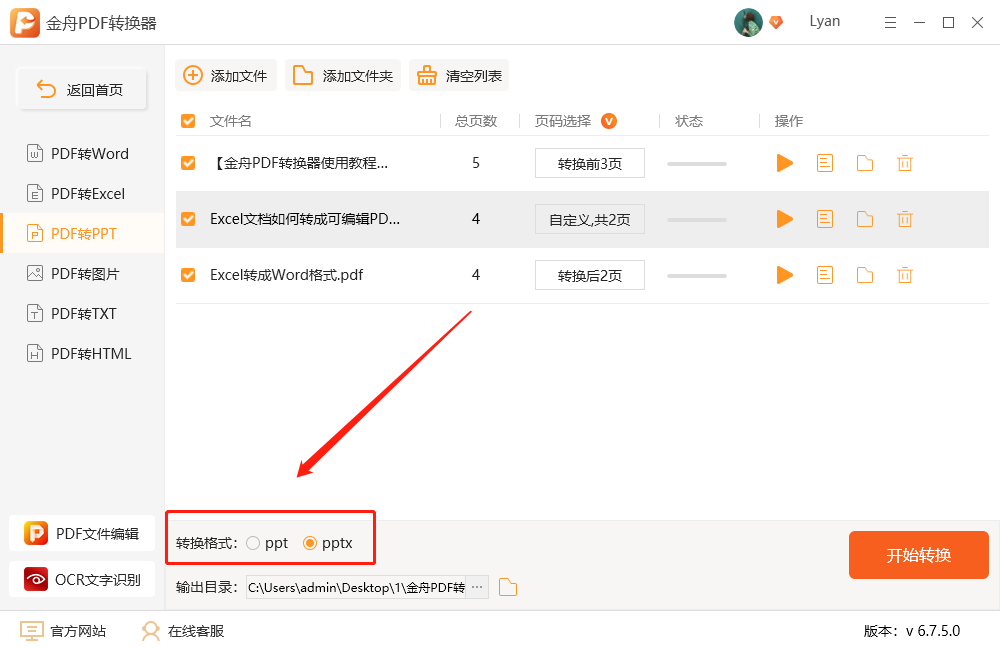
Task: Click file name Excel转成Word格式.pdf
Action: (x=286, y=275)
